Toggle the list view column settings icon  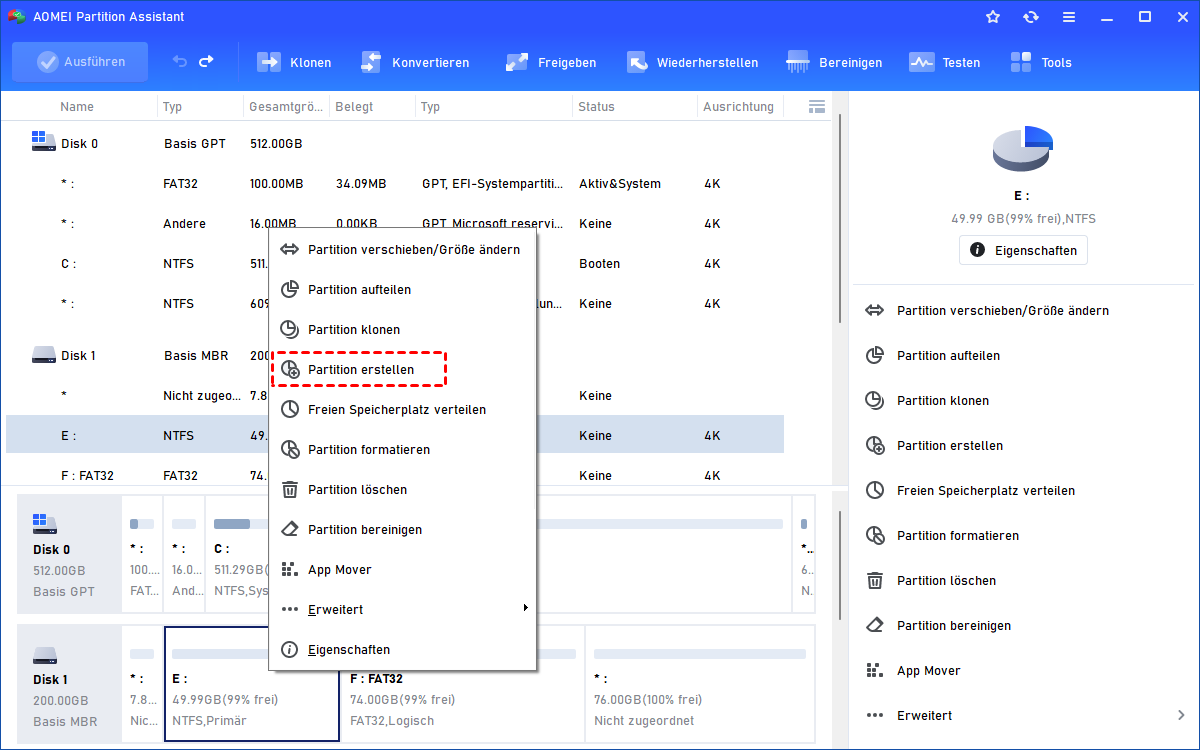[816, 106]
